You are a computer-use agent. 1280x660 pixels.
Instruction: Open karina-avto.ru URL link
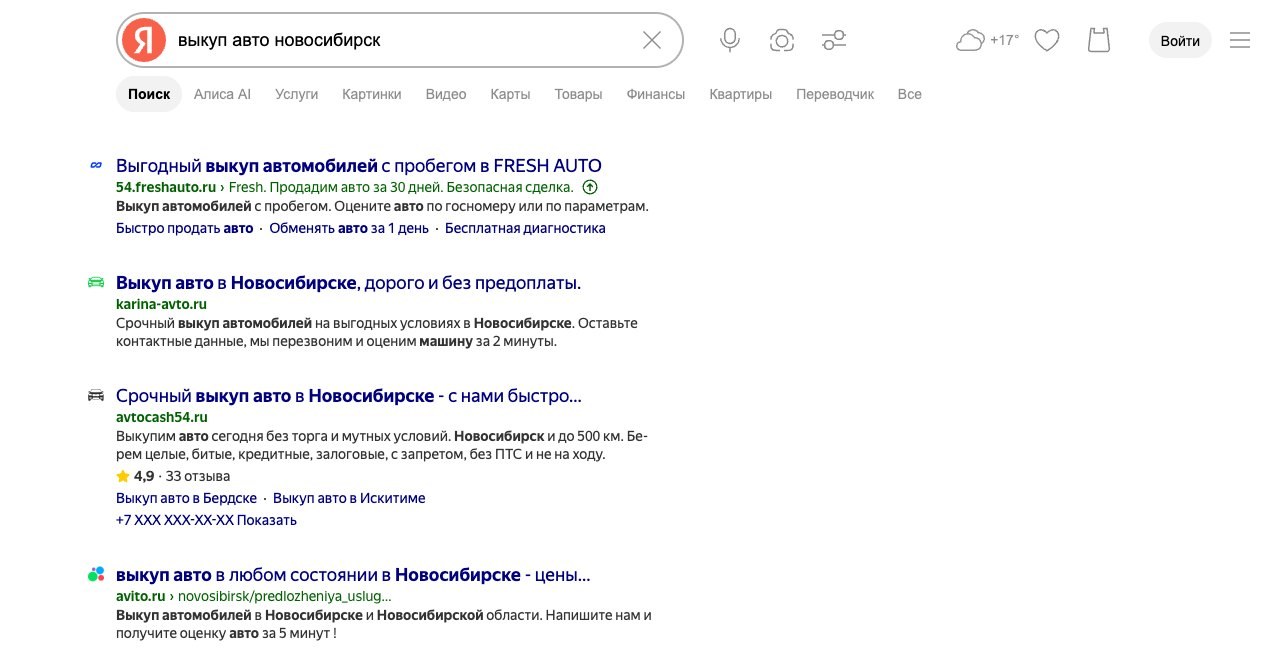tap(161, 304)
